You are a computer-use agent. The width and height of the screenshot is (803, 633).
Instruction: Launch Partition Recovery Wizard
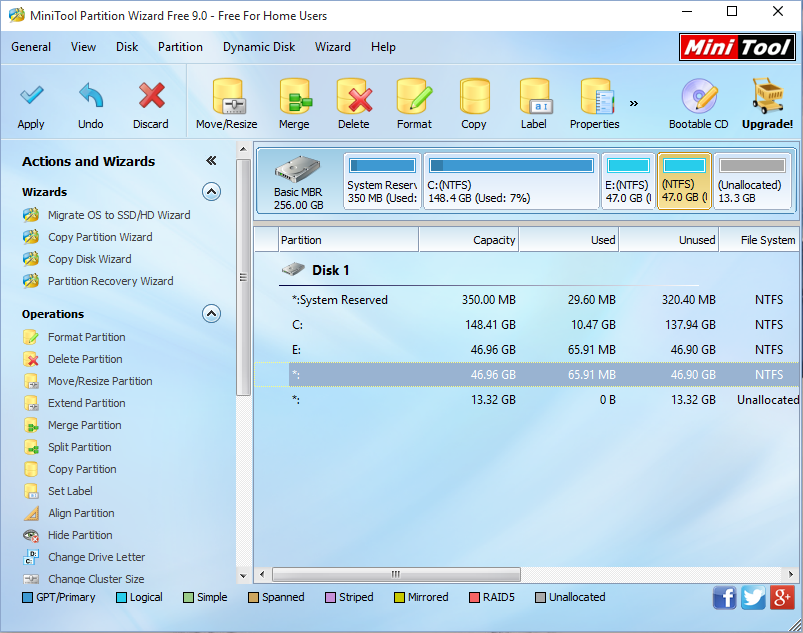(111, 281)
